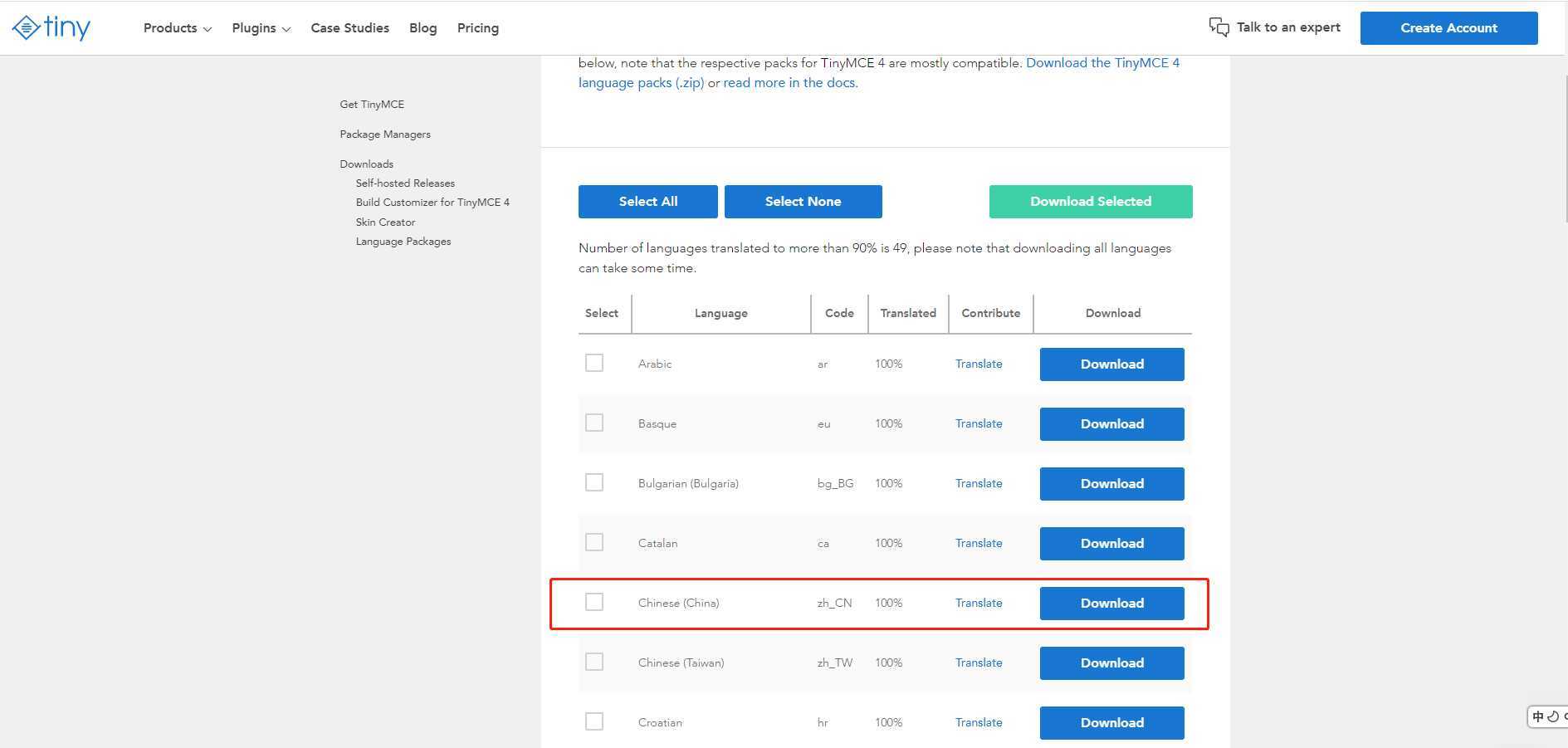
Task: Click Talk to an expert
Action: [x=1288, y=27]
